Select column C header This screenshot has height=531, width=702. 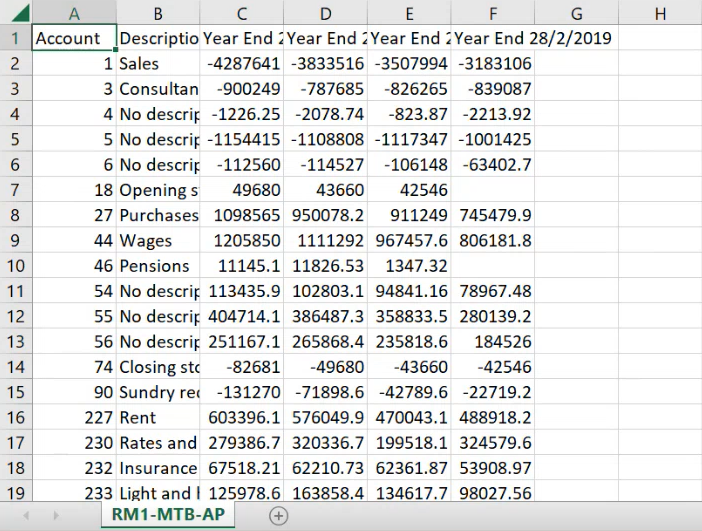click(x=242, y=13)
